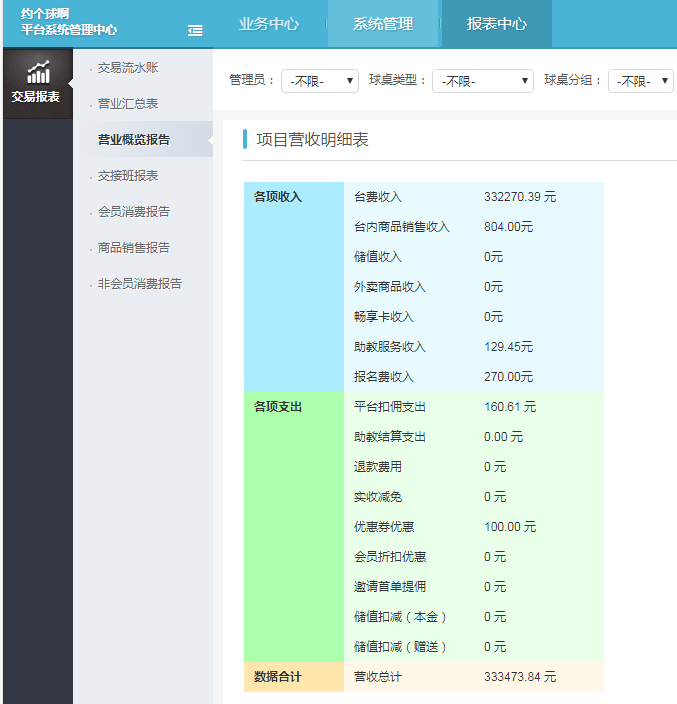Open the 营业汇总表 report
This screenshot has width=677, height=704.
[x=128, y=104]
